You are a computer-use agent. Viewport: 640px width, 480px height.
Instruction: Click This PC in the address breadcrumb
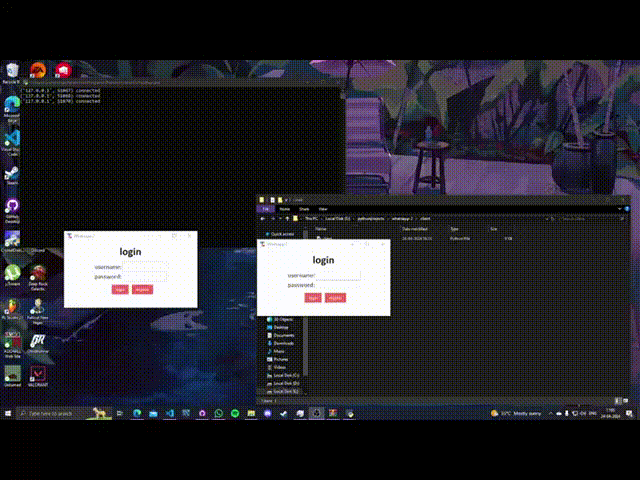(311, 219)
